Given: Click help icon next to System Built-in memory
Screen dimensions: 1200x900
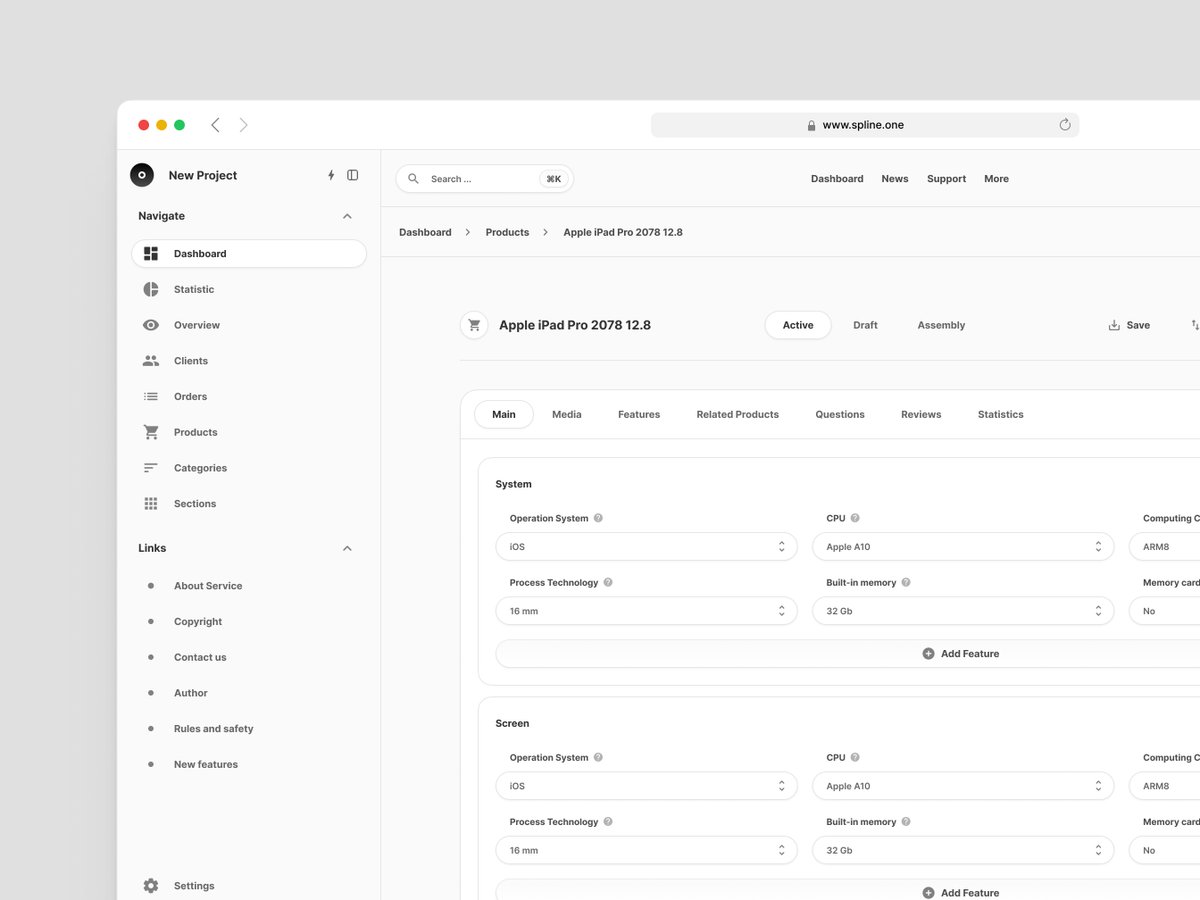Looking at the screenshot, I should (x=906, y=582).
